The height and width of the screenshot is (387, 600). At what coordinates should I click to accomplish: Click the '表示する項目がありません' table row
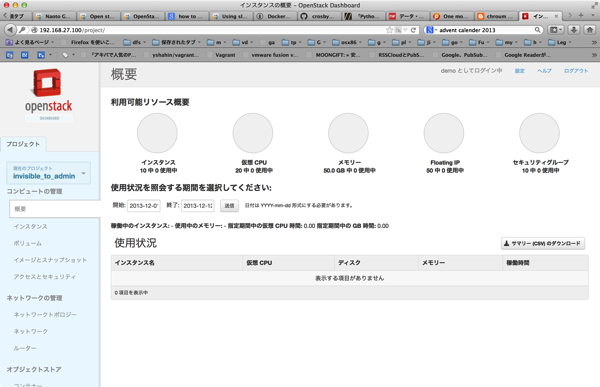[350, 278]
